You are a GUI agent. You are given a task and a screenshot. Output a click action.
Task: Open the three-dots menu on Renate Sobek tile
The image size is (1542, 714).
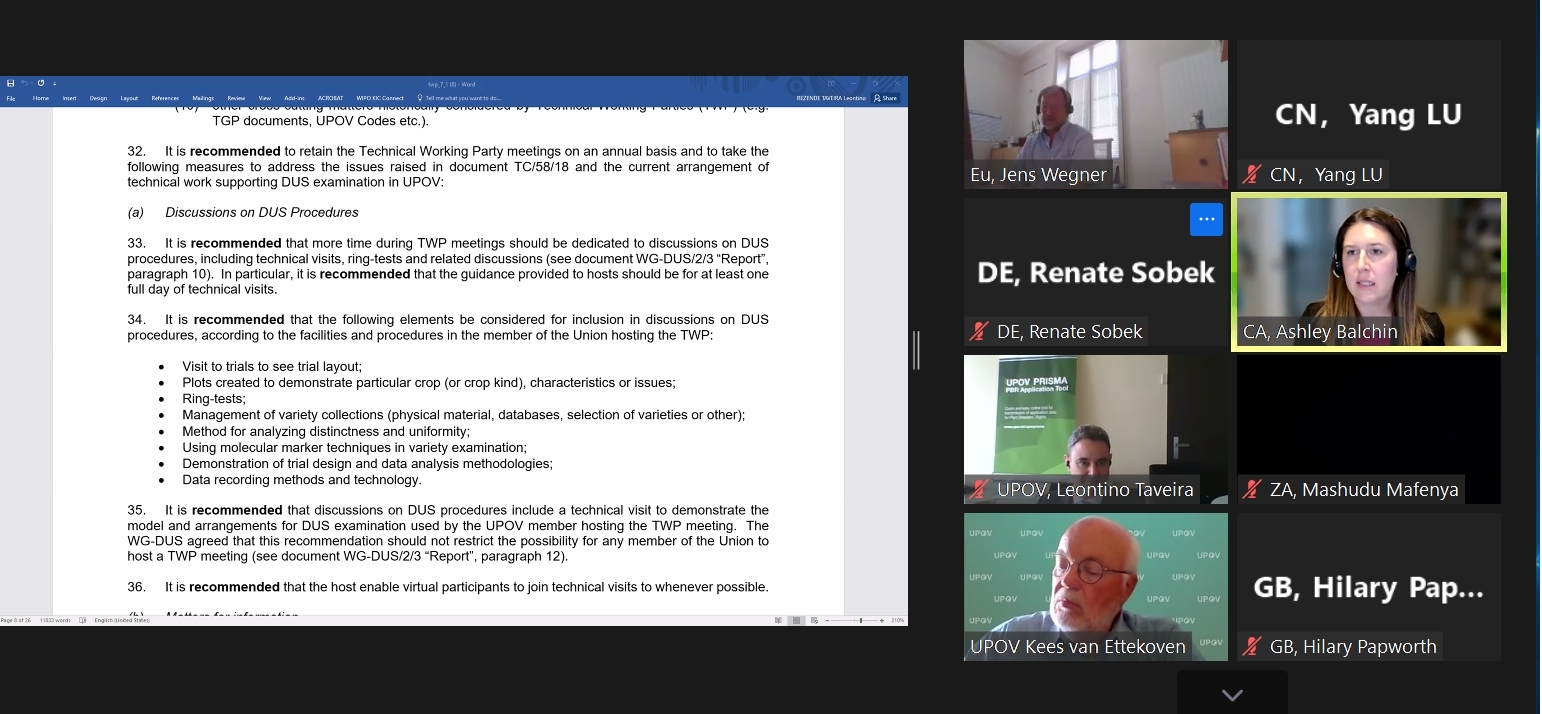click(x=1206, y=219)
